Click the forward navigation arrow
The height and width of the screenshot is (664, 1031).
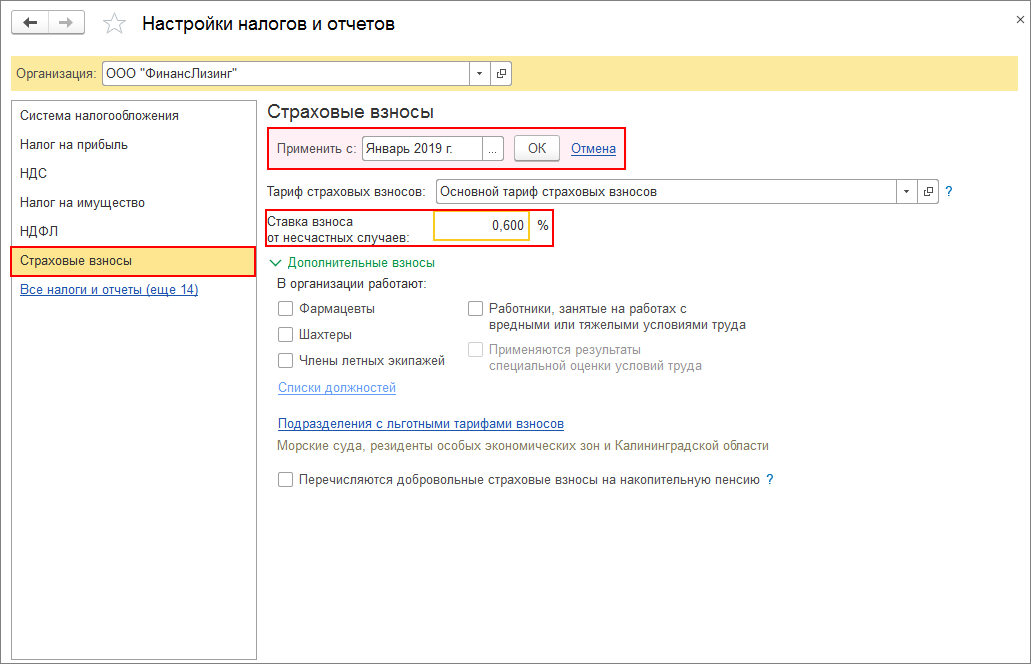(x=66, y=23)
